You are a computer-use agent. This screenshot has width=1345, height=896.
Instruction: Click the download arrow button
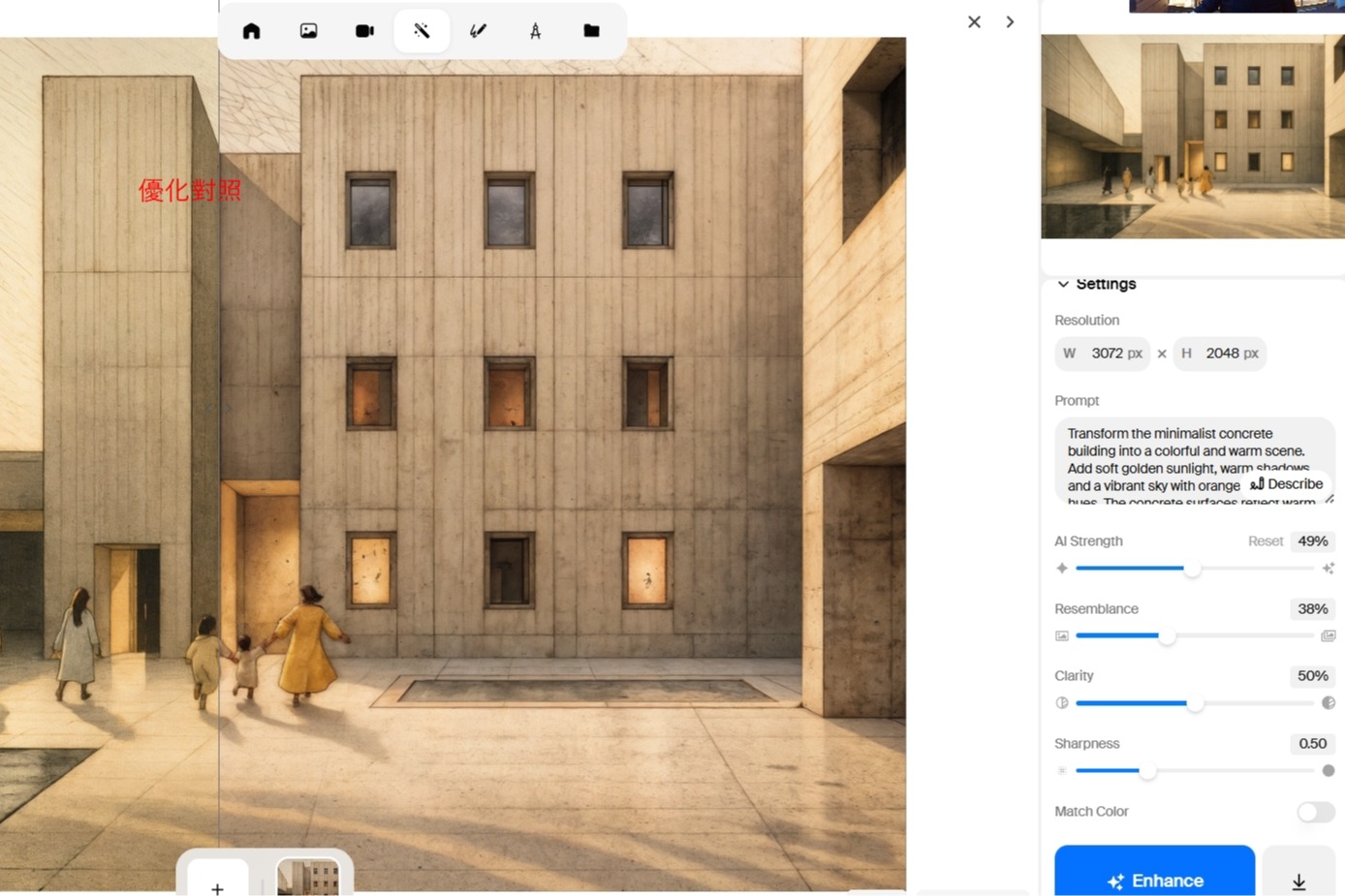pos(1298,881)
